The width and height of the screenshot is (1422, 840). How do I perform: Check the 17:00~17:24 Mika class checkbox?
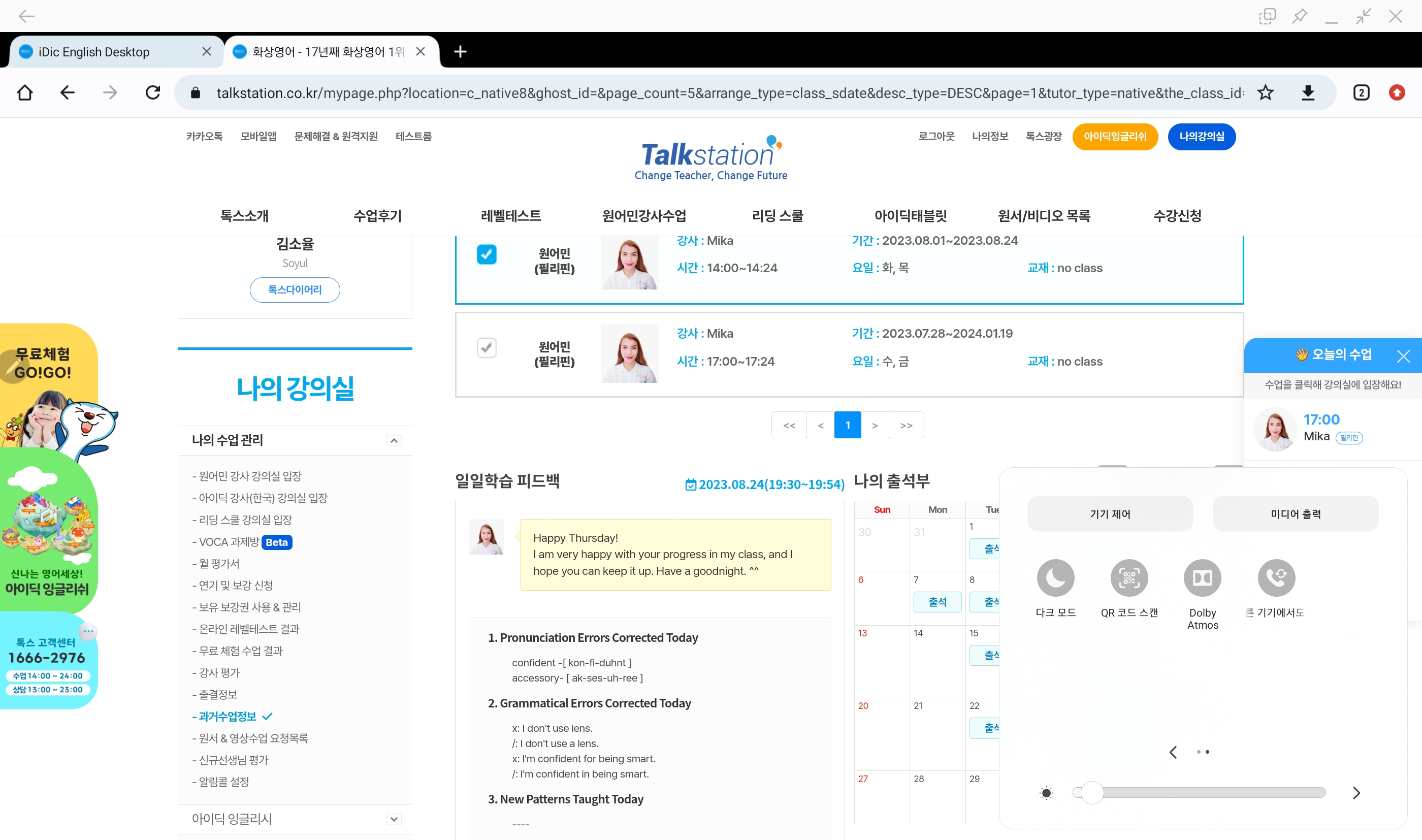487,347
